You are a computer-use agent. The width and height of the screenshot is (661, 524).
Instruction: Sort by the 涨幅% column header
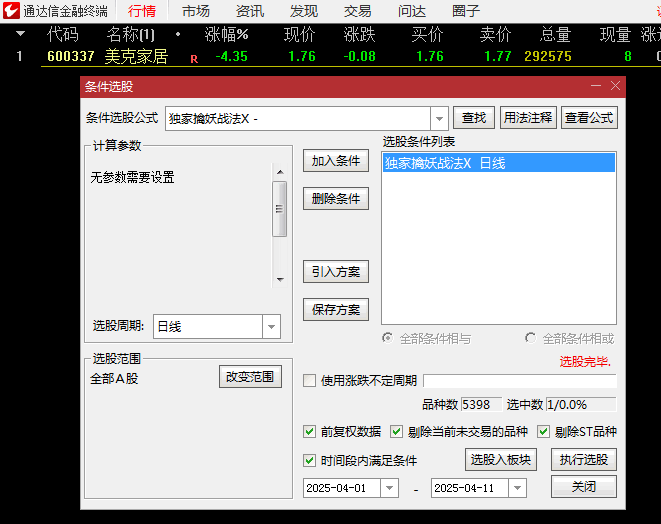(x=227, y=35)
